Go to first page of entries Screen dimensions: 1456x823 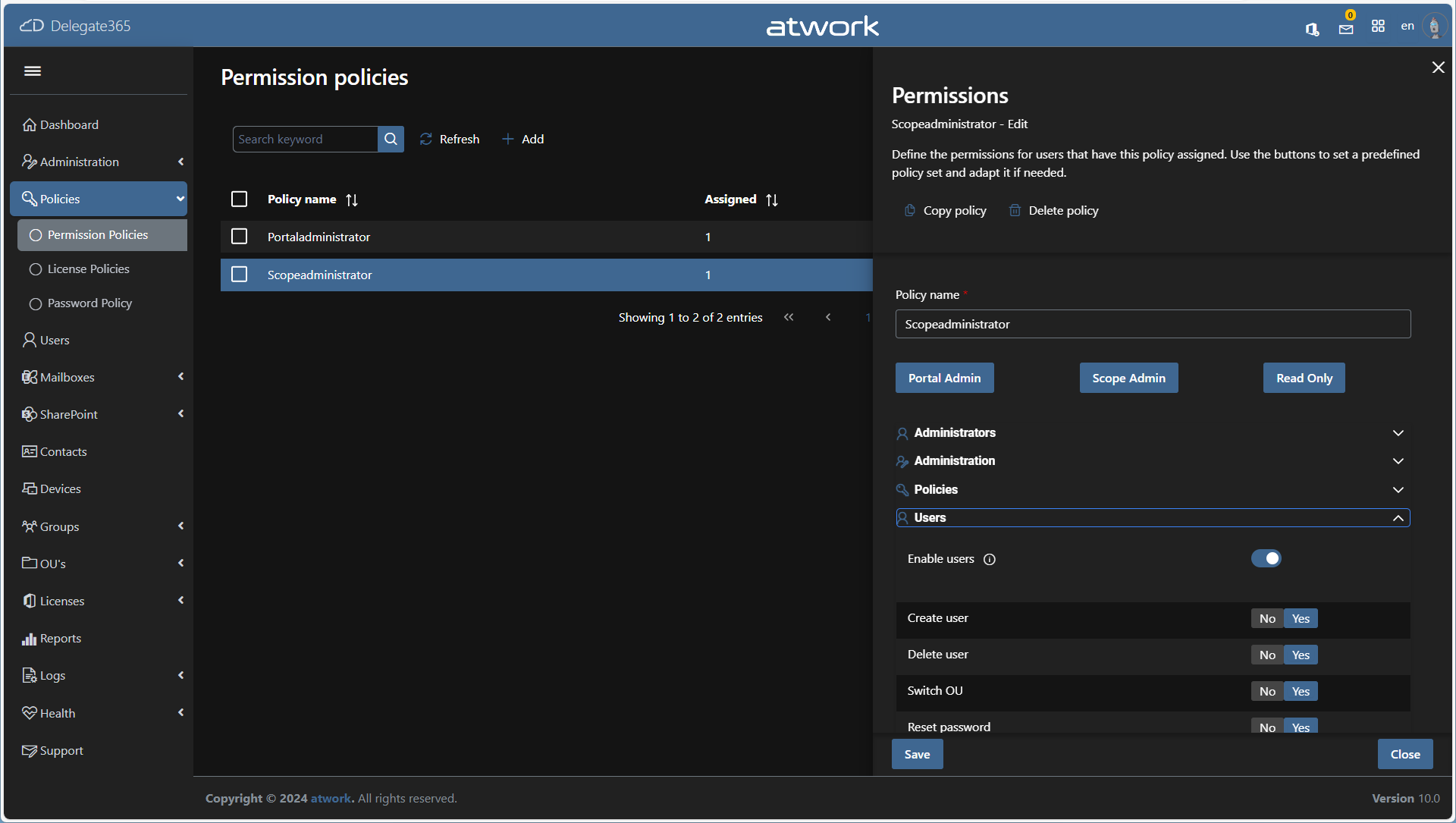[x=789, y=317]
